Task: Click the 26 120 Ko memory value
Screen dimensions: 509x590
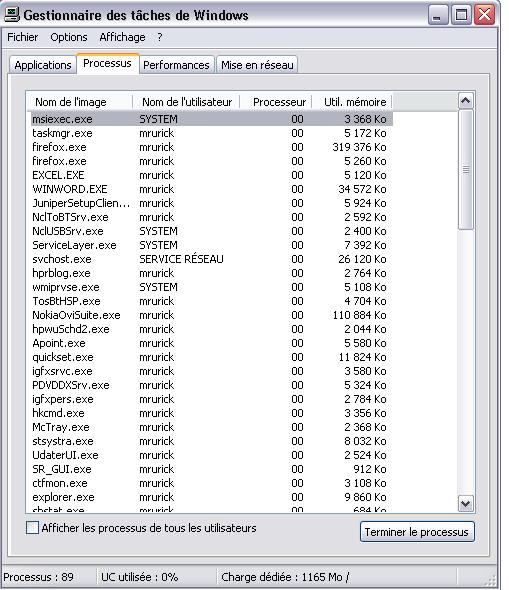Action: click(x=362, y=259)
